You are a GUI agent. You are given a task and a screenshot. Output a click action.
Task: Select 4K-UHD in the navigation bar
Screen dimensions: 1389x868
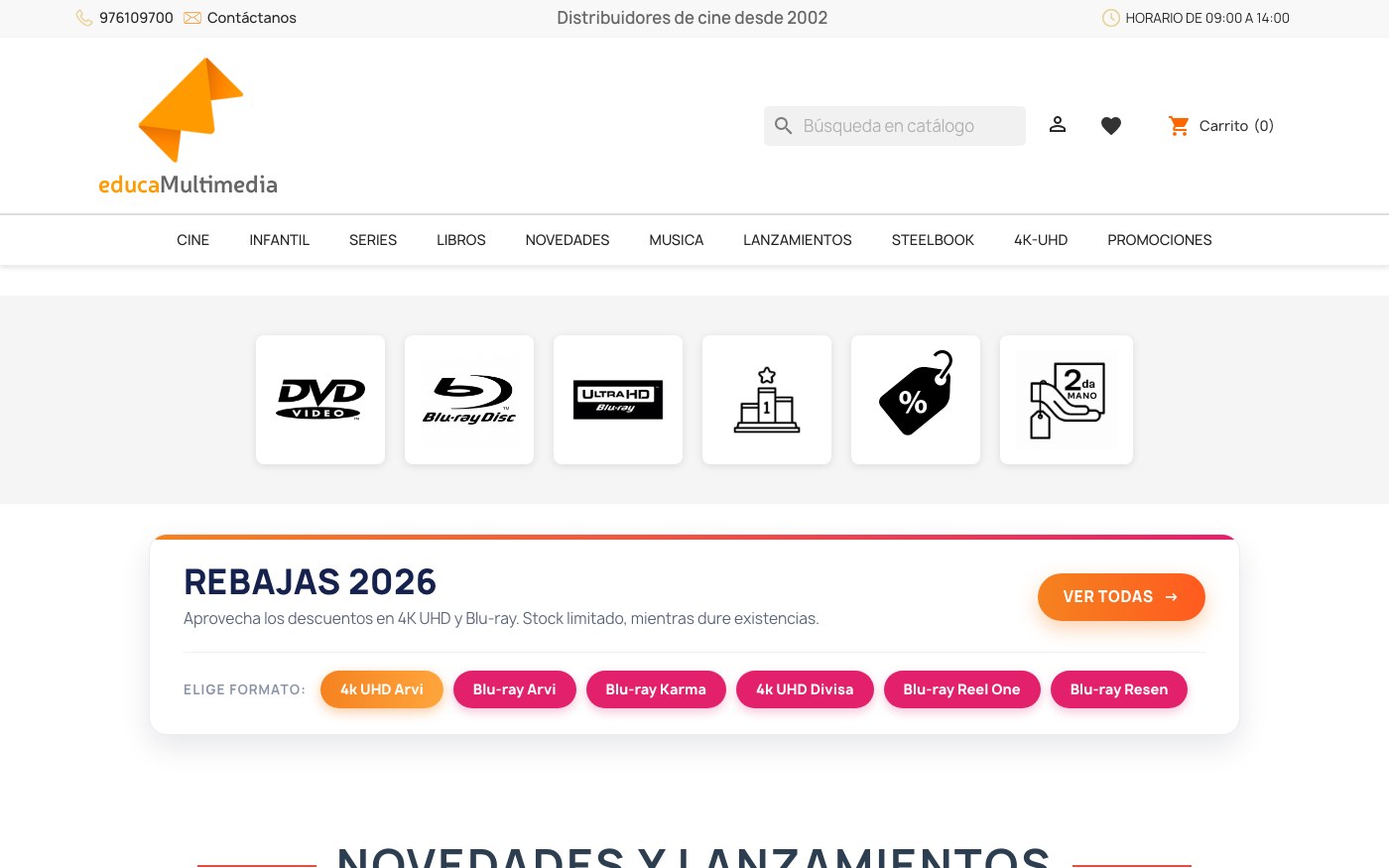[x=1041, y=240]
